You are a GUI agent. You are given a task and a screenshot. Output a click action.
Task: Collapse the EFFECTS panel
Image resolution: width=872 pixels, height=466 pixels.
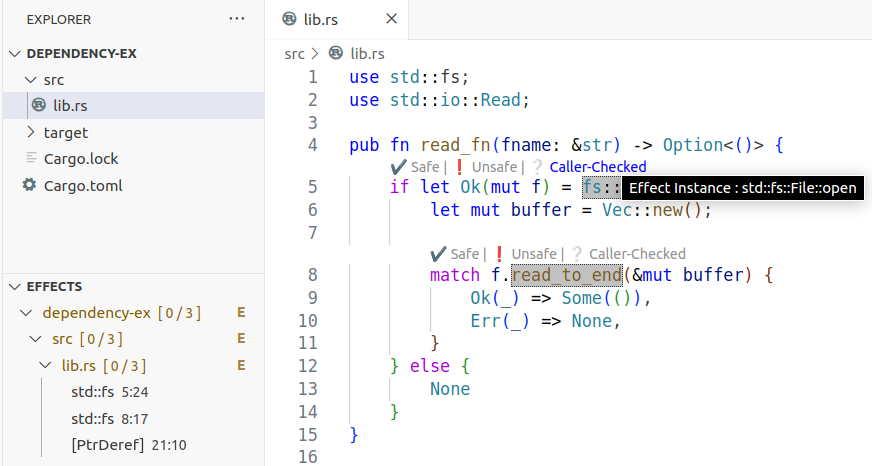click(15, 286)
